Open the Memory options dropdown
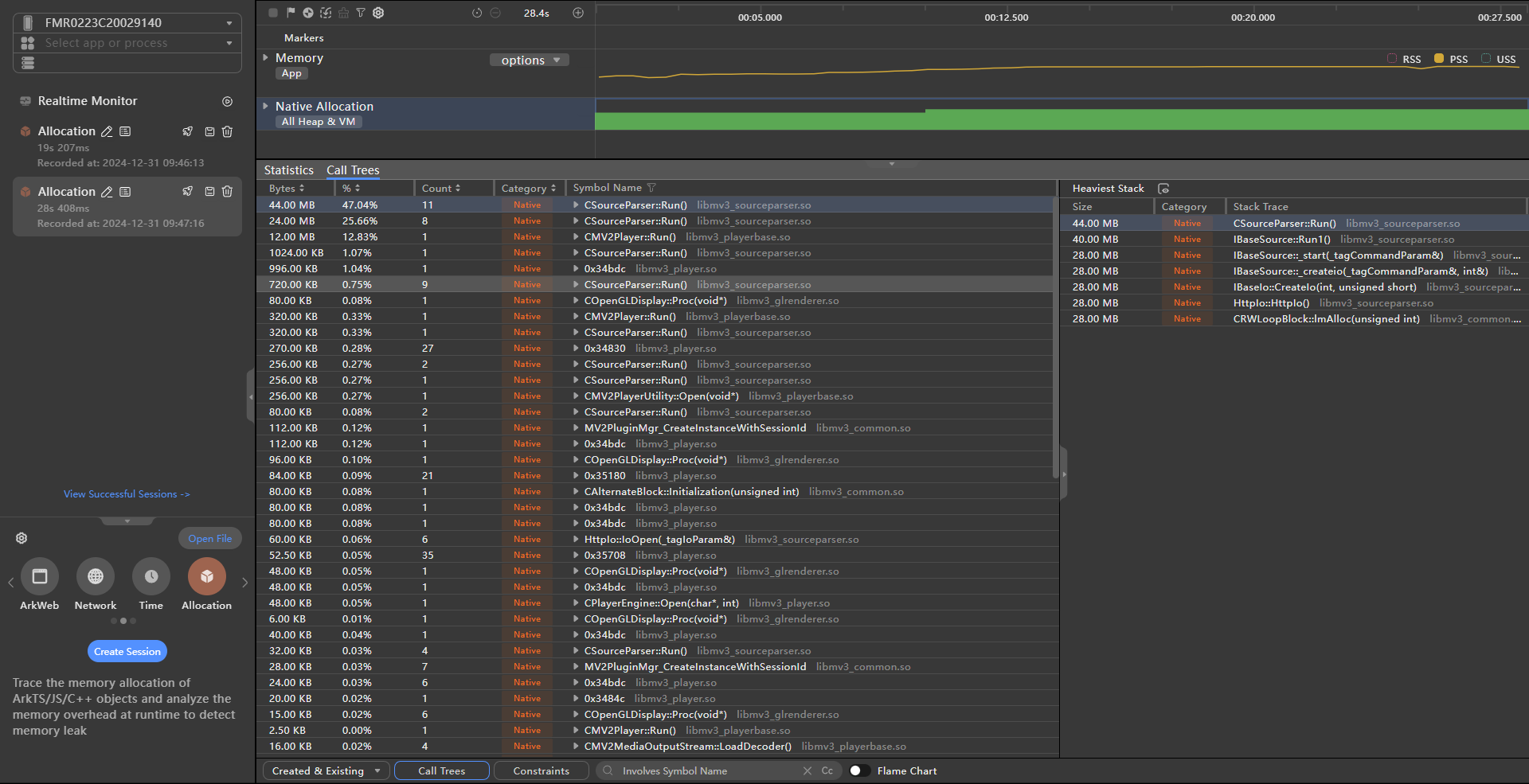 (530, 60)
